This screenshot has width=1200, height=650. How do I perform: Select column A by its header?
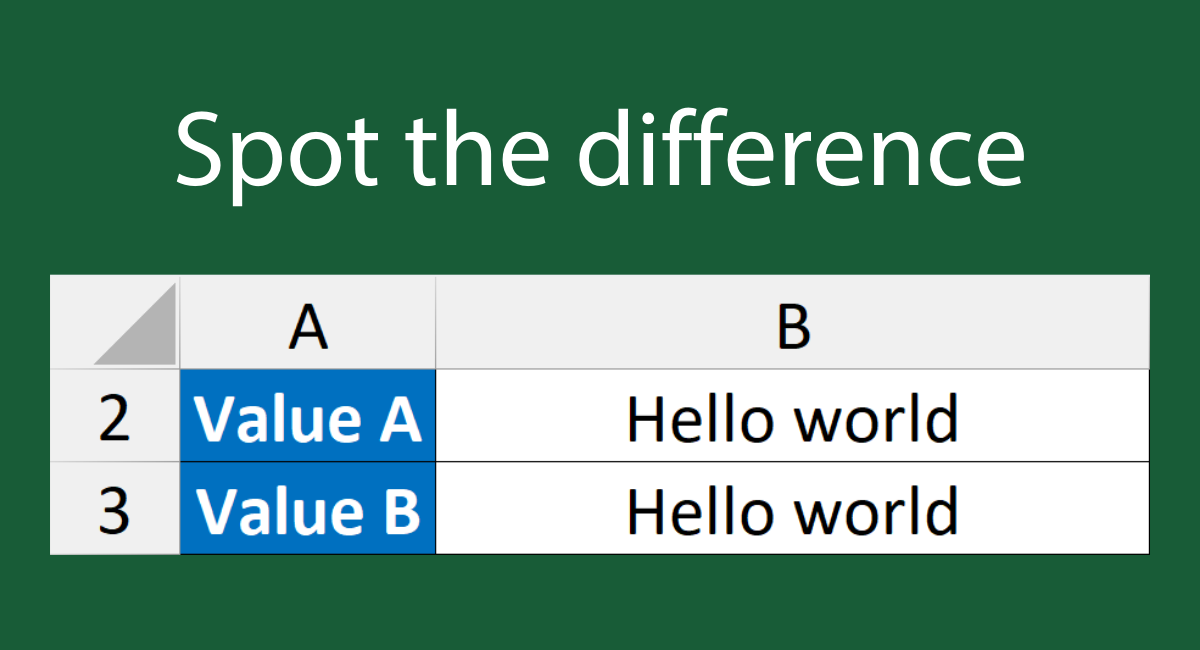(308, 323)
